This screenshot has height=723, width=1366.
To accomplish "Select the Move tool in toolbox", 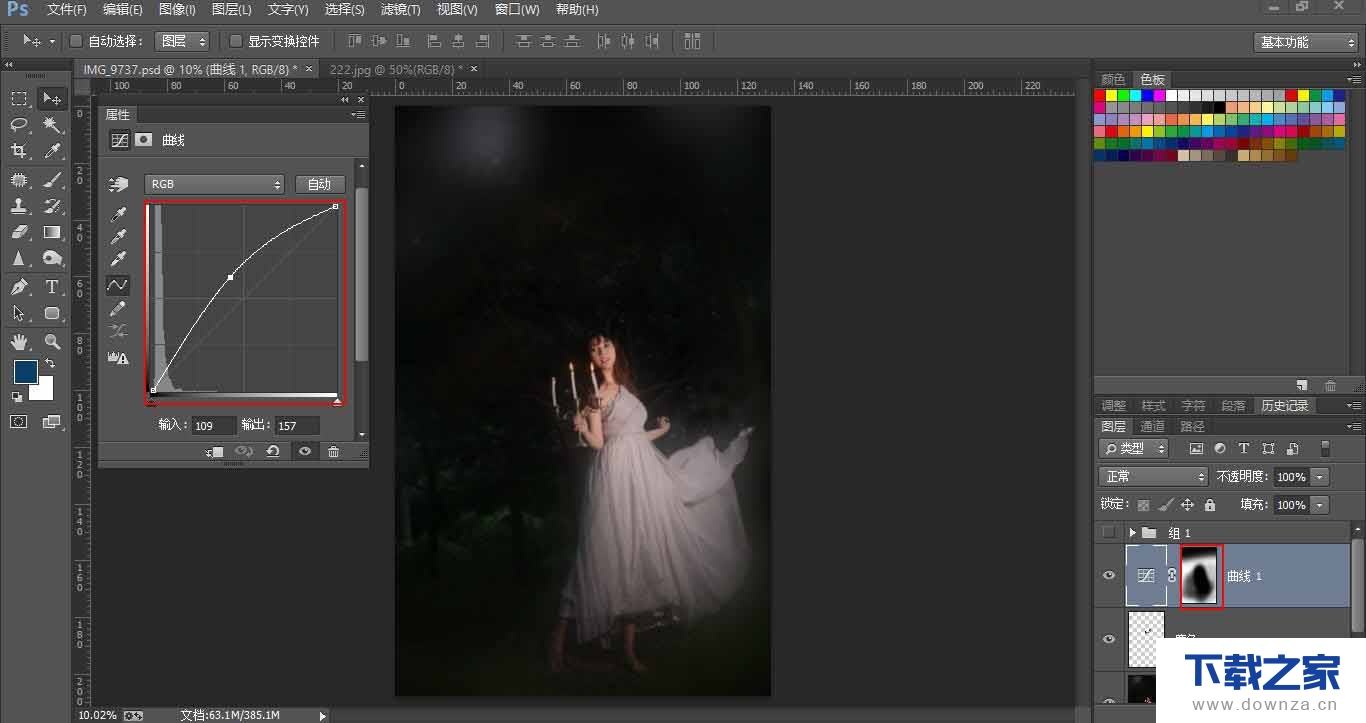I will [x=52, y=98].
